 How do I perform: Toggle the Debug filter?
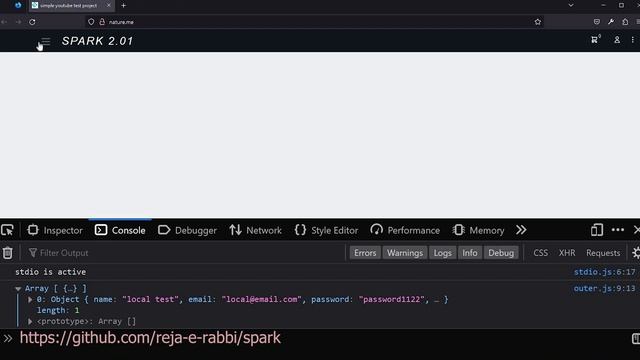point(501,253)
